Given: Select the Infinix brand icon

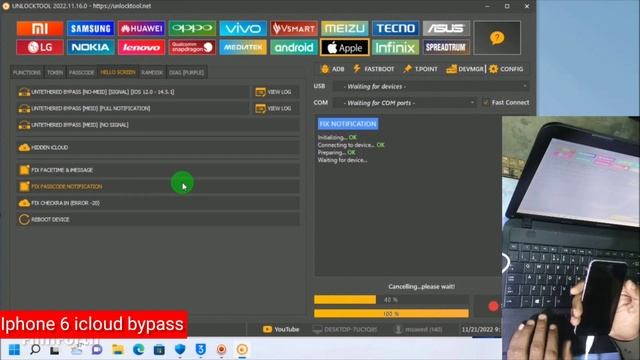Looking at the screenshot, I should (x=395, y=47).
